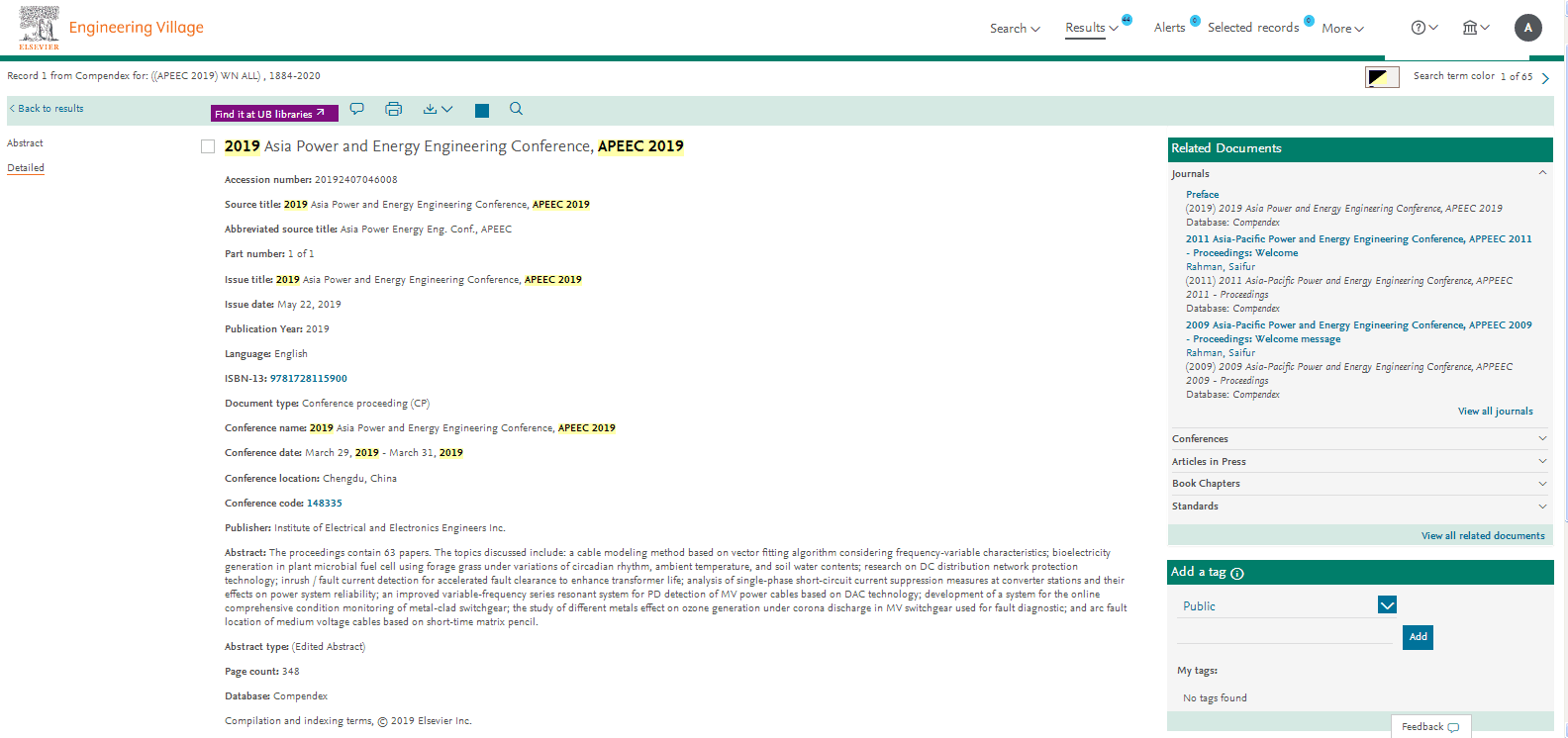Image resolution: width=1568 pixels, height=738 pixels.
Task: Open 2009 Asia-Pacific Power and Energy Conference link
Action: [x=1358, y=332]
